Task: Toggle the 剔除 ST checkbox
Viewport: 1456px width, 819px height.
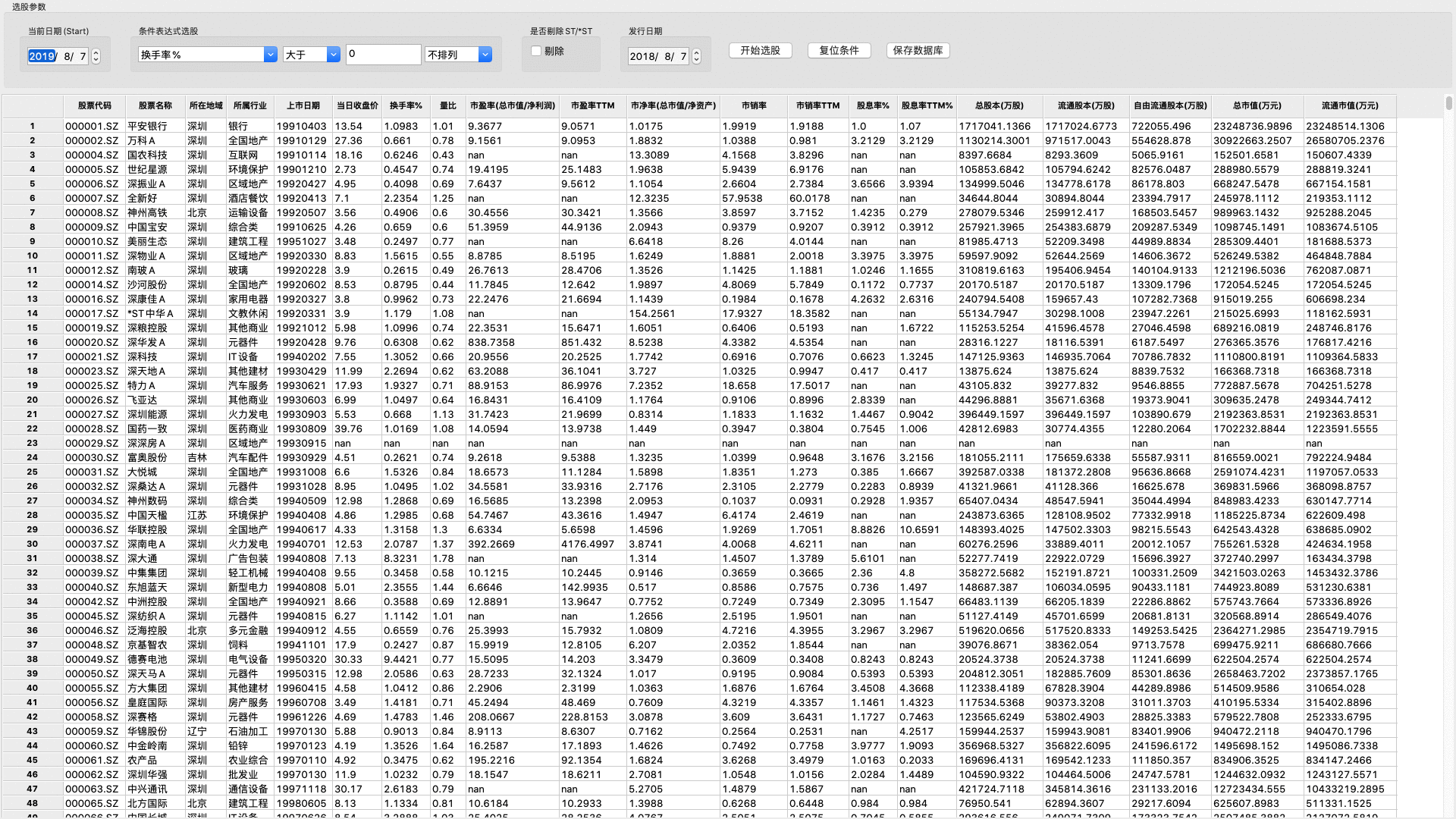Action: coord(536,51)
